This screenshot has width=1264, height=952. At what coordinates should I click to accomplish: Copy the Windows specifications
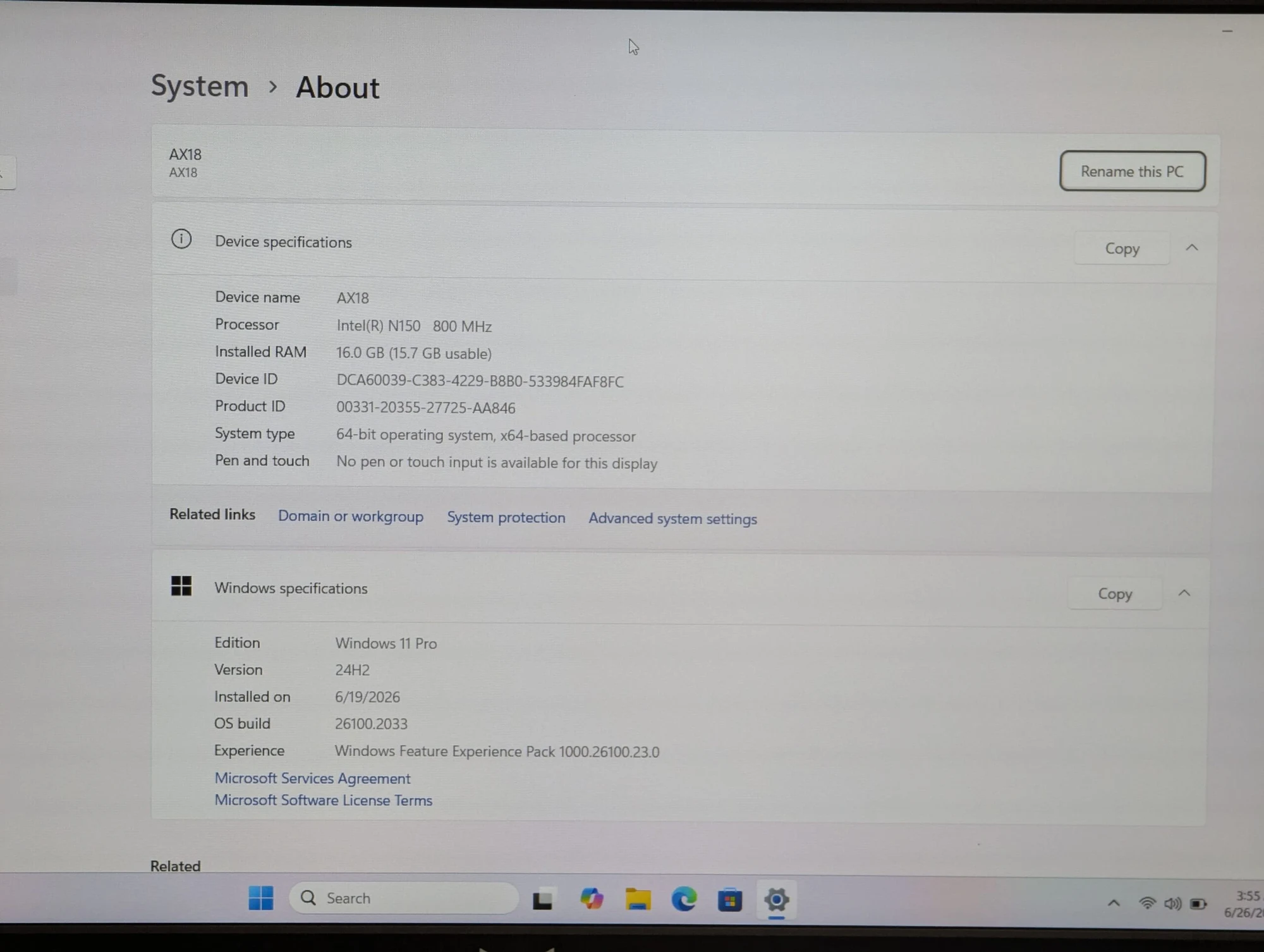point(1115,594)
